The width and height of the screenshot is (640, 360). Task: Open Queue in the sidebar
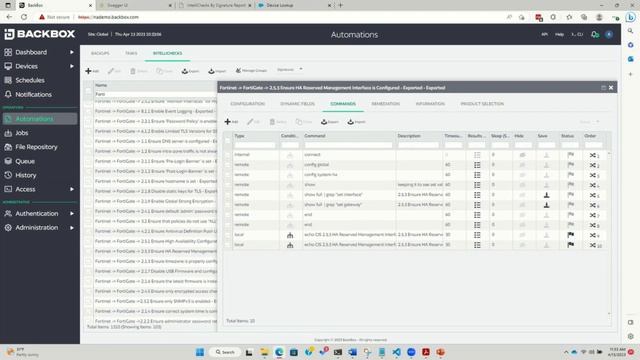[x=25, y=161]
